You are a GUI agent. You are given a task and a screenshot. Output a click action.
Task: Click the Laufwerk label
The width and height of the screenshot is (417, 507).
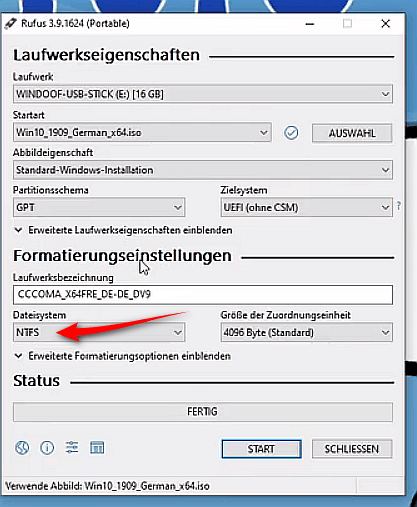[33, 77]
